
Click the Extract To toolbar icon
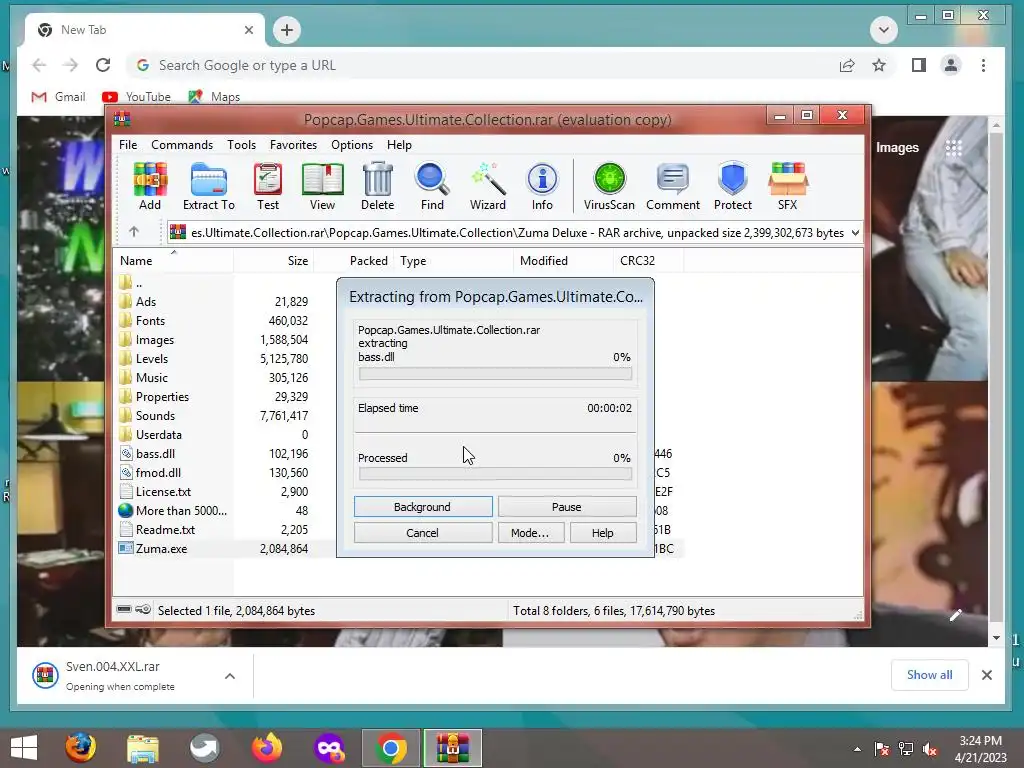208,186
